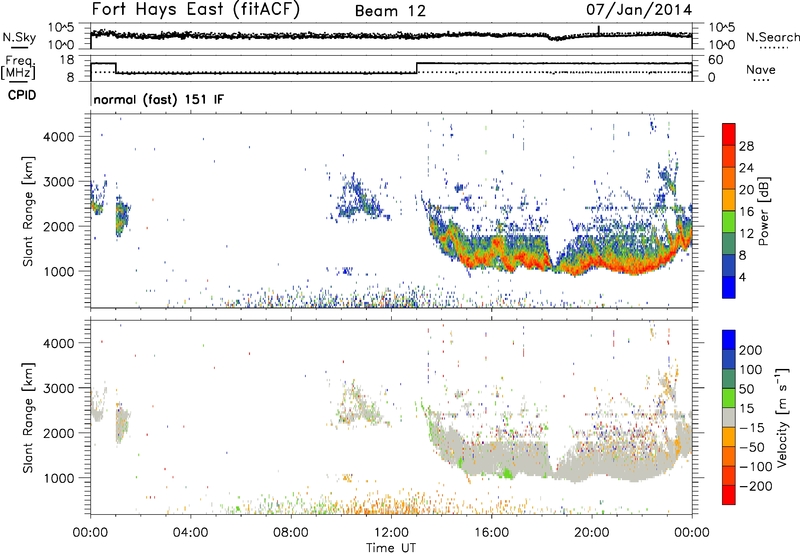Click the 'N.Sky' legend label
The image size is (800, 554).
tap(19, 37)
